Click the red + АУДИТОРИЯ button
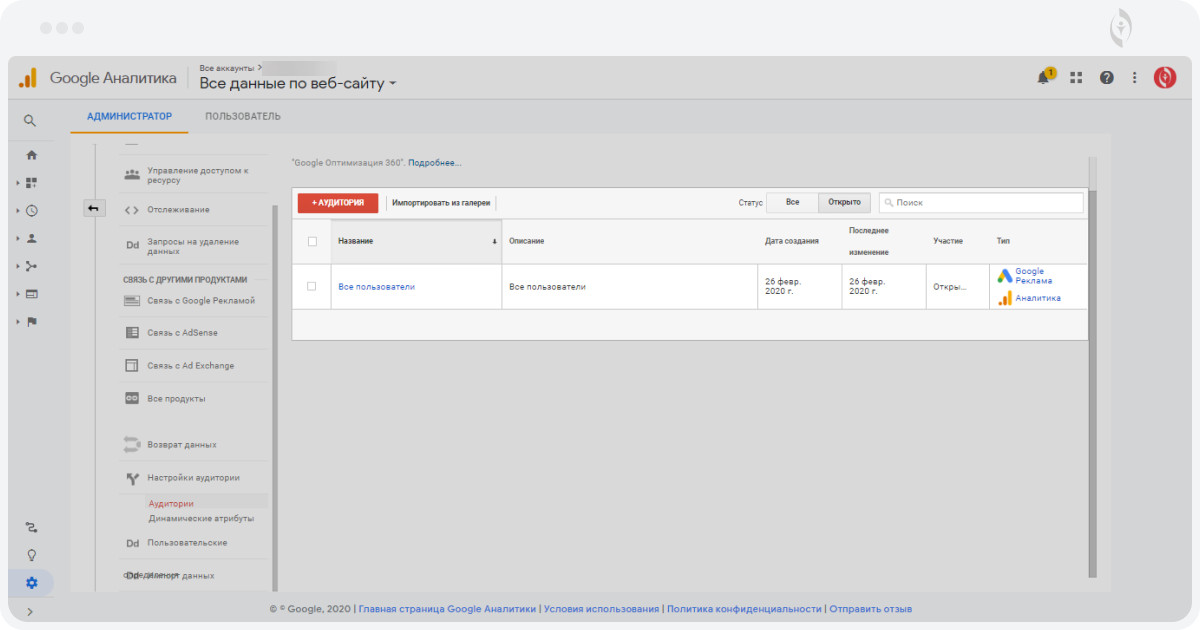The height and width of the screenshot is (630, 1200). click(x=338, y=202)
